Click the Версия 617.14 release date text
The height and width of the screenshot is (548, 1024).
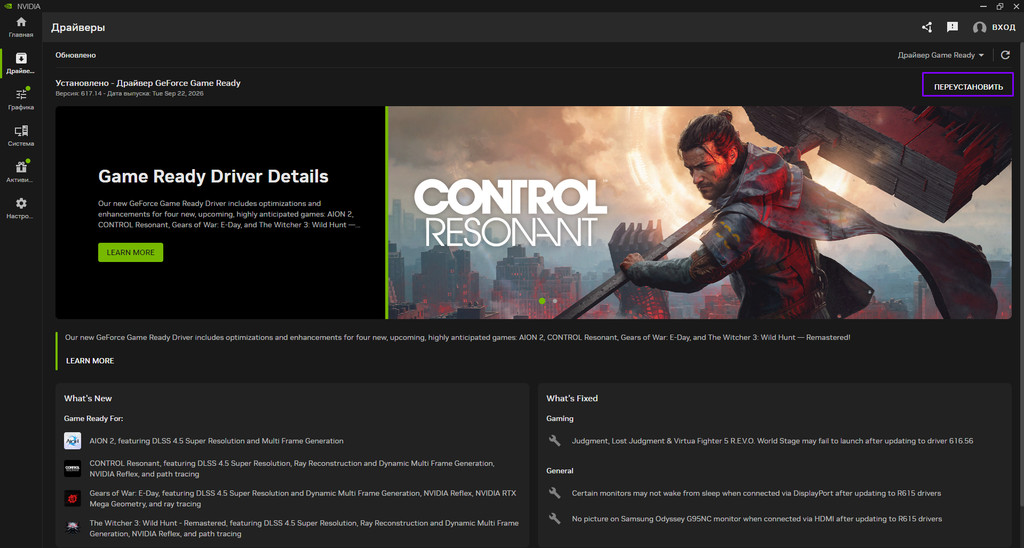tap(129, 93)
